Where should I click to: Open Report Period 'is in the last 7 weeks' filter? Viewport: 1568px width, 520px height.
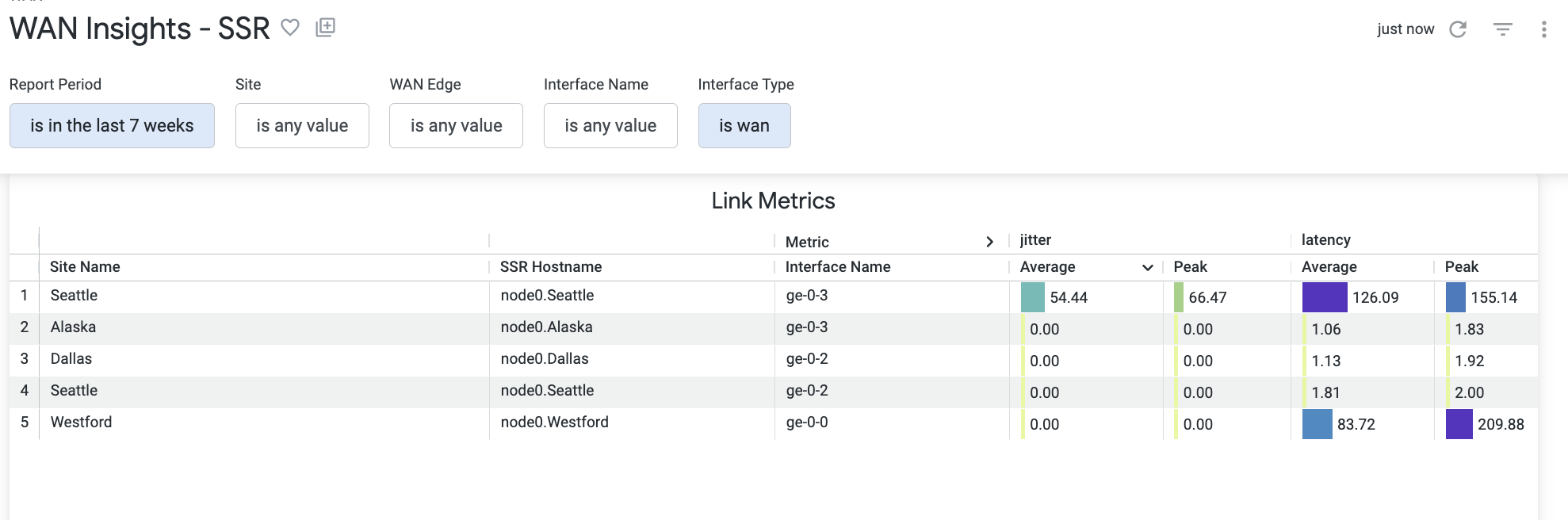coord(112,125)
